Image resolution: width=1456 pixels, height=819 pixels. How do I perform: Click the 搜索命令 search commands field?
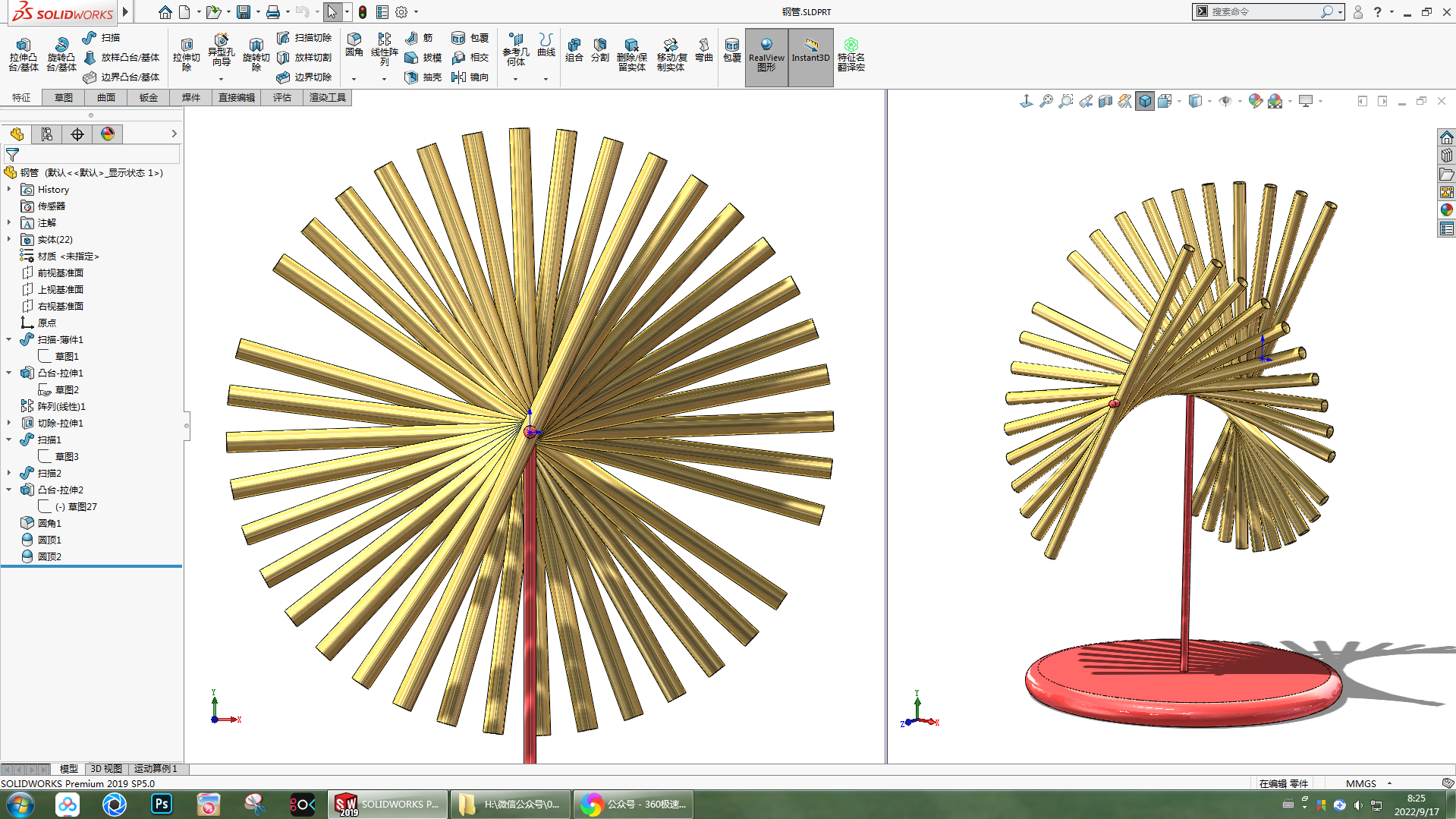1259,12
